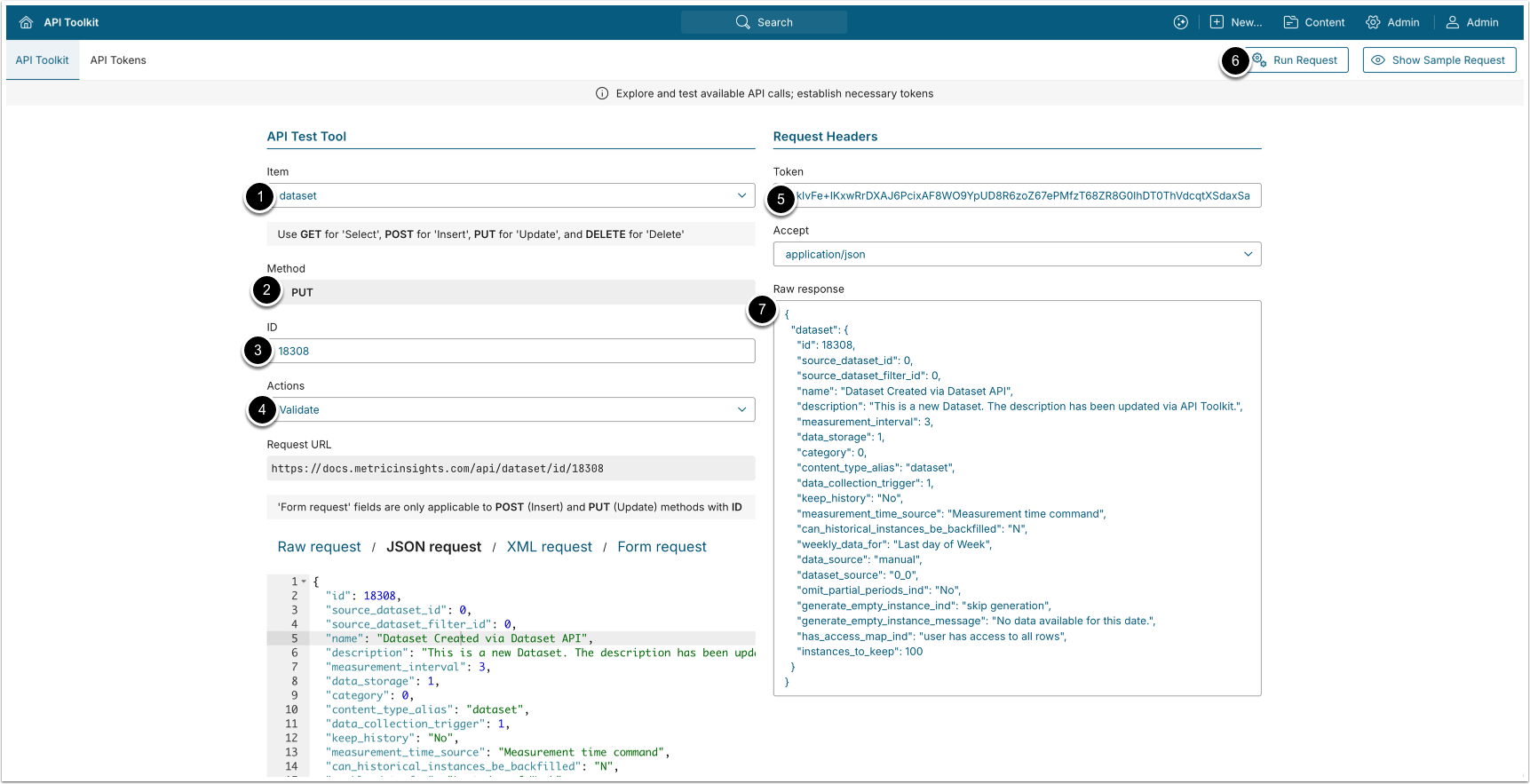Click the info icon beside Explore text
The width and height of the screenshot is (1530, 784).
602,93
